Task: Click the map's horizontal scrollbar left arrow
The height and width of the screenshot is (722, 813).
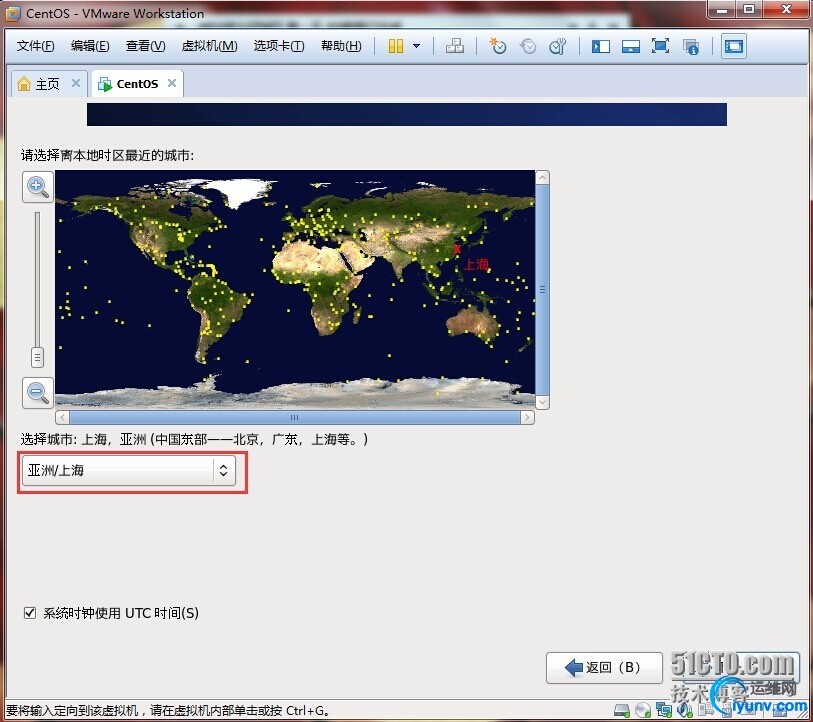Action: 62,418
